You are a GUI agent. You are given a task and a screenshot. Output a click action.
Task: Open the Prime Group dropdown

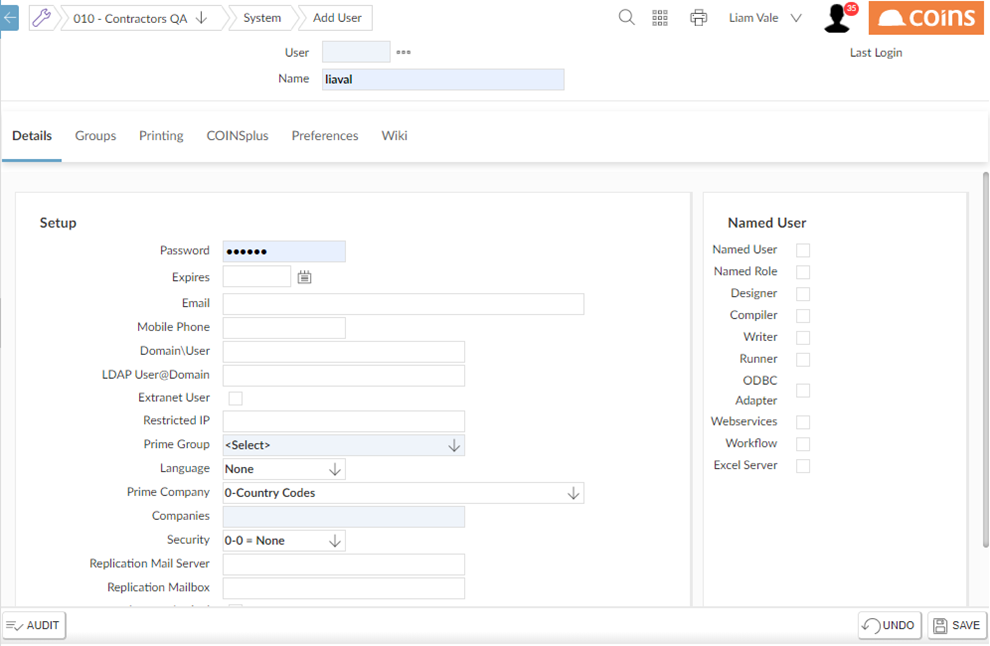coord(455,444)
